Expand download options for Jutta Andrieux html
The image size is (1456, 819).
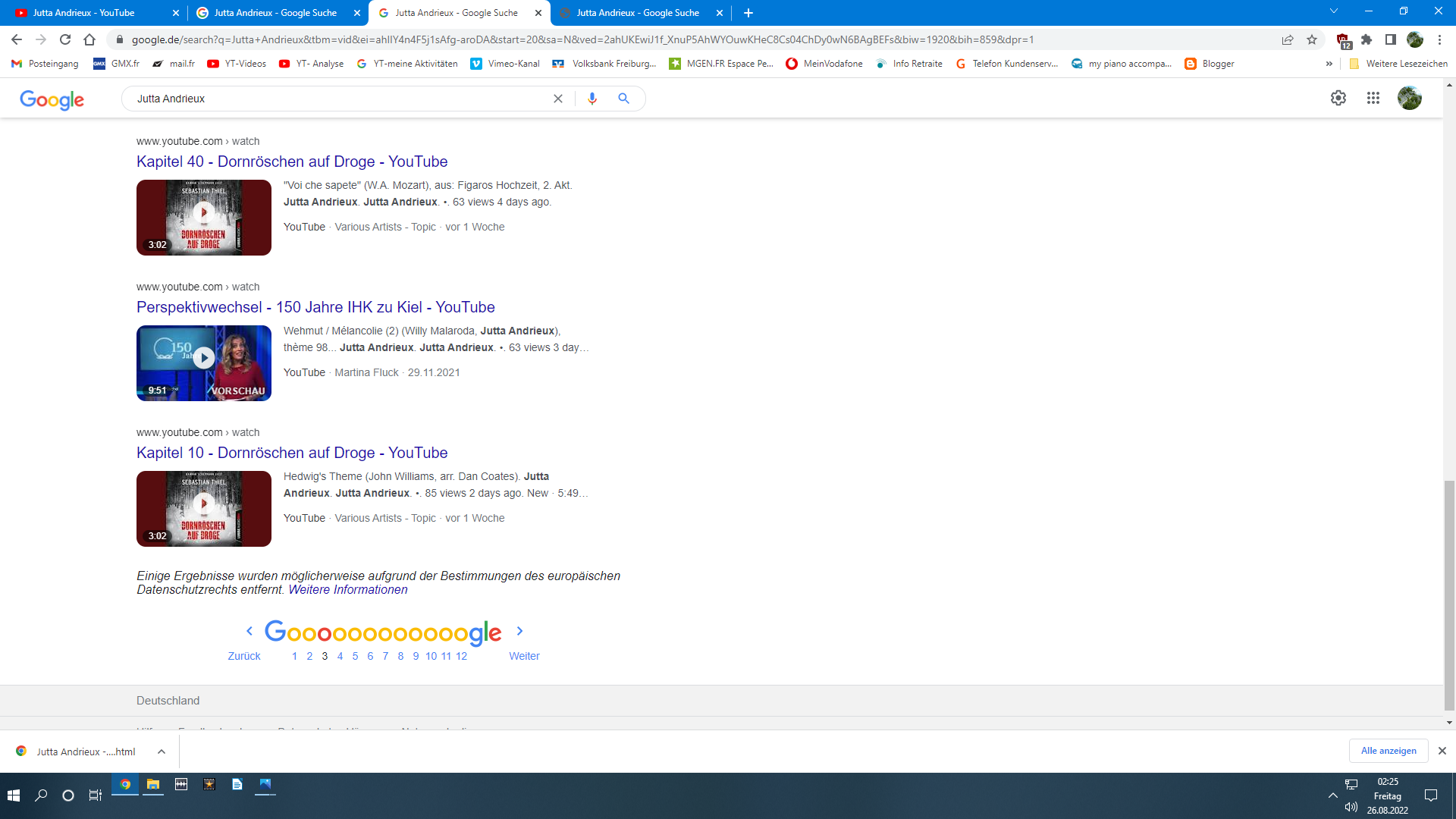162,752
